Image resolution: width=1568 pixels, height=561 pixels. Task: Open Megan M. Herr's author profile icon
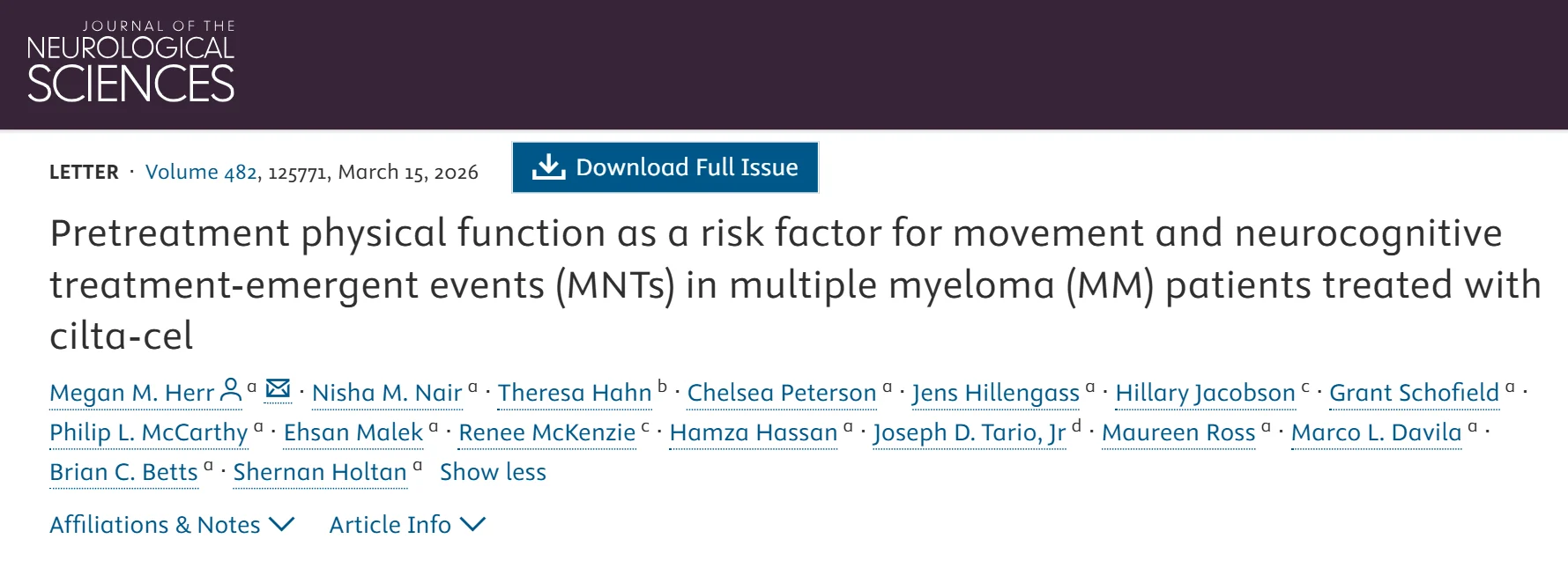230,391
